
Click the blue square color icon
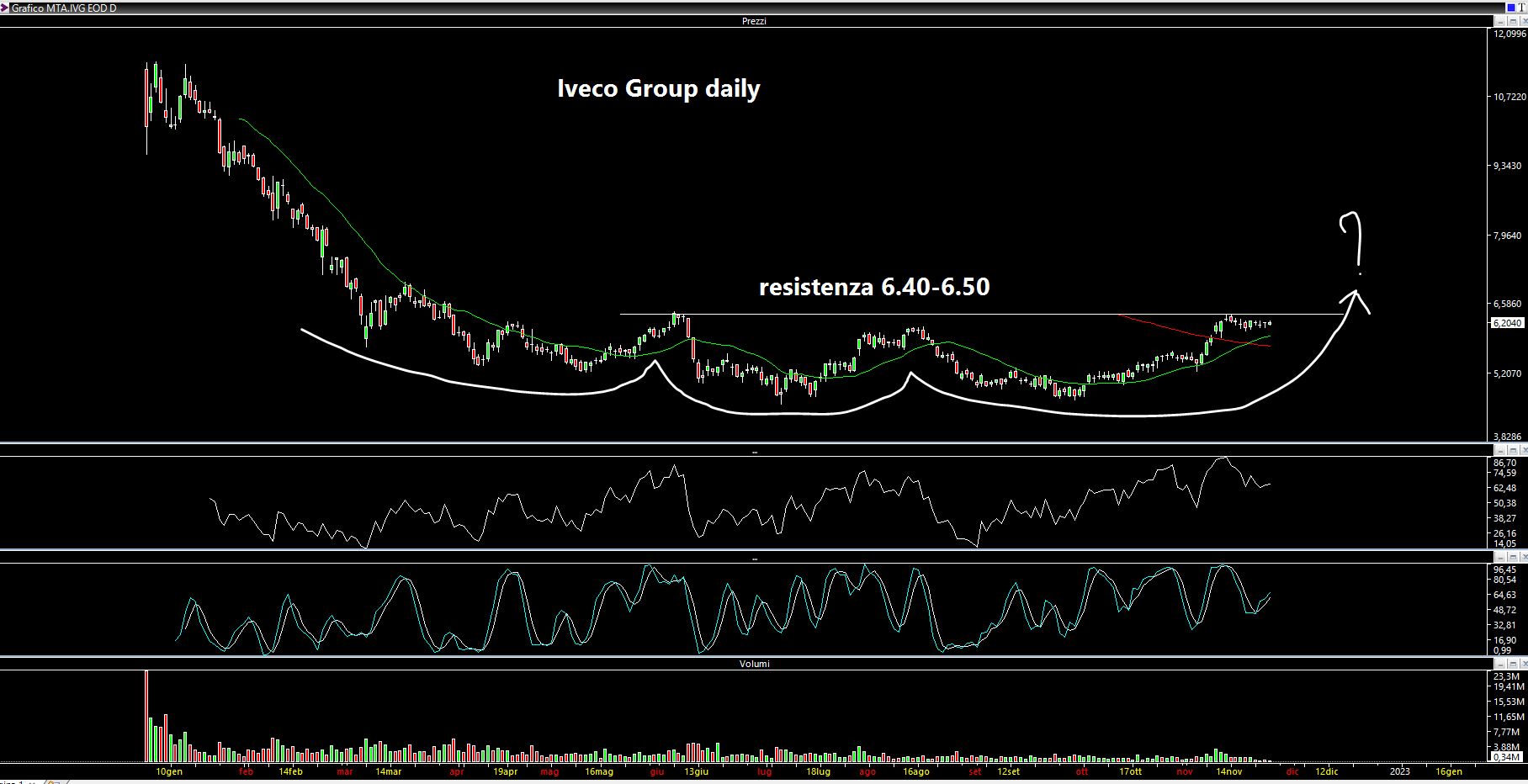coord(1511,8)
